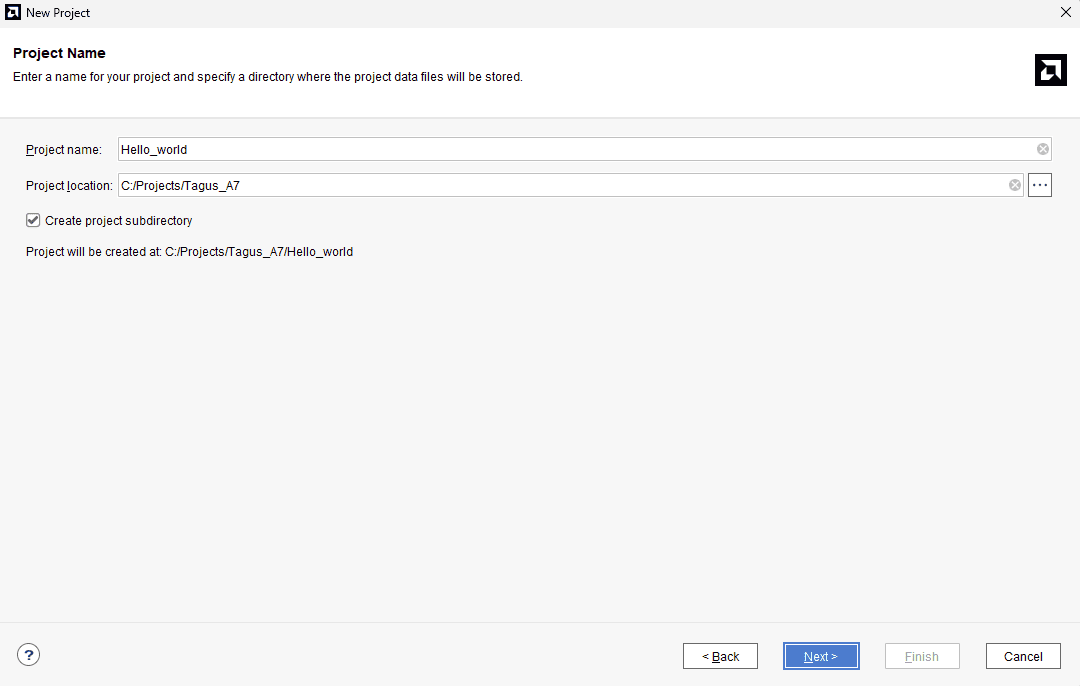
Task: Open the help question mark icon
Action: click(29, 655)
